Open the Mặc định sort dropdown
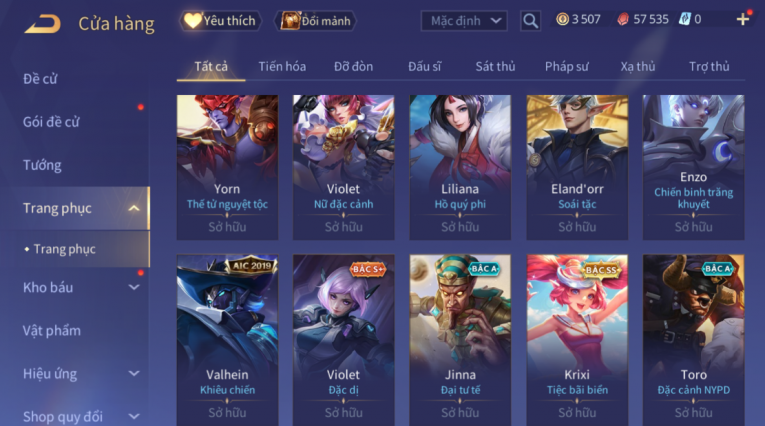The height and width of the screenshot is (426, 765). tap(464, 21)
